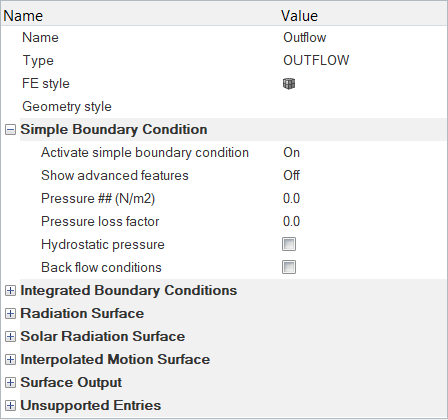
Task: Toggle Activate simple boundary condition On value
Action: [x=363, y=152]
